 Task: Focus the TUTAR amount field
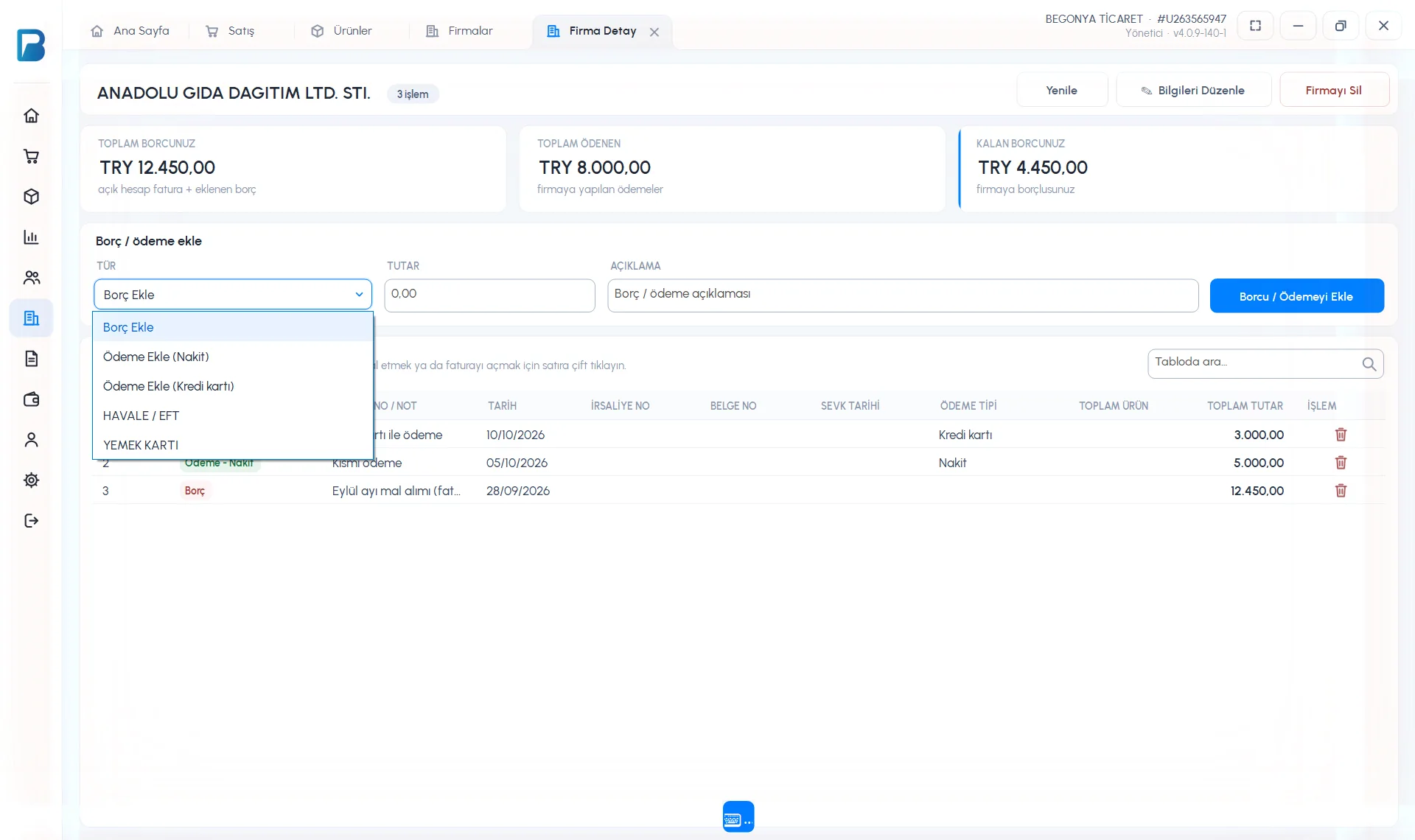(489, 295)
